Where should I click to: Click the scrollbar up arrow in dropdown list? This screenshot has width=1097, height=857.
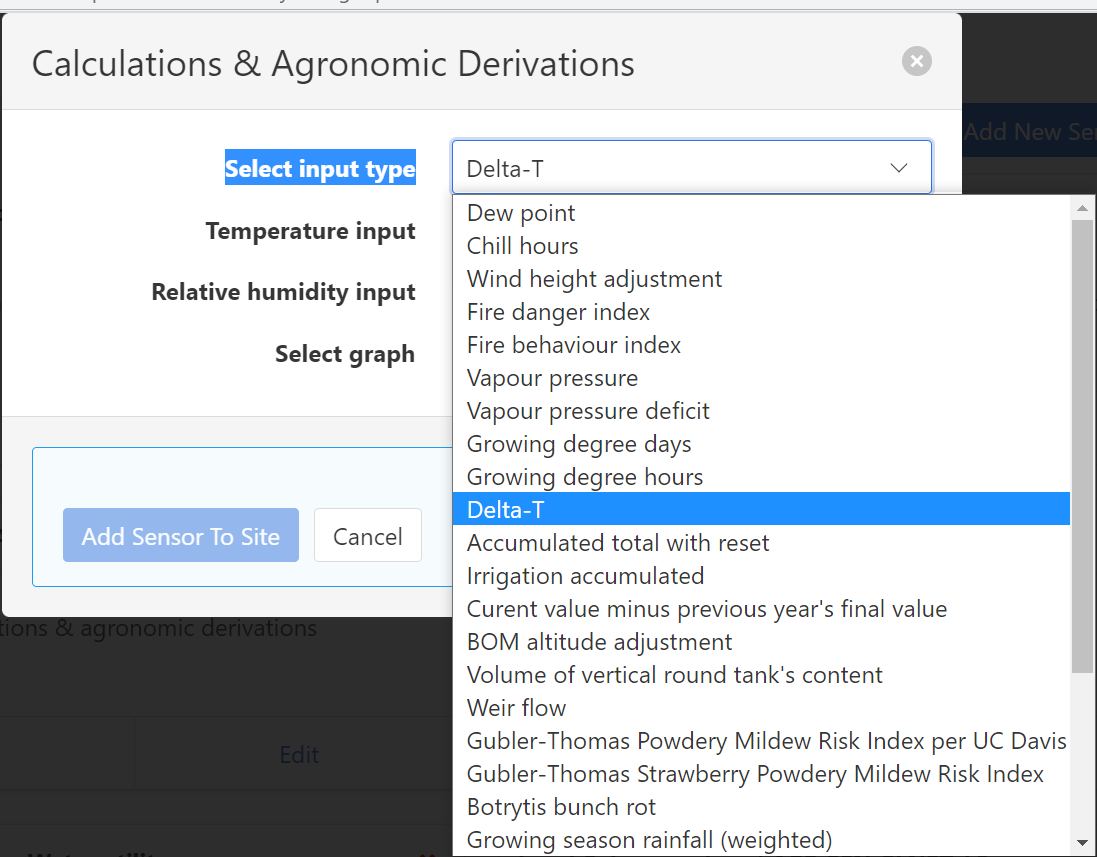[x=1081, y=209]
